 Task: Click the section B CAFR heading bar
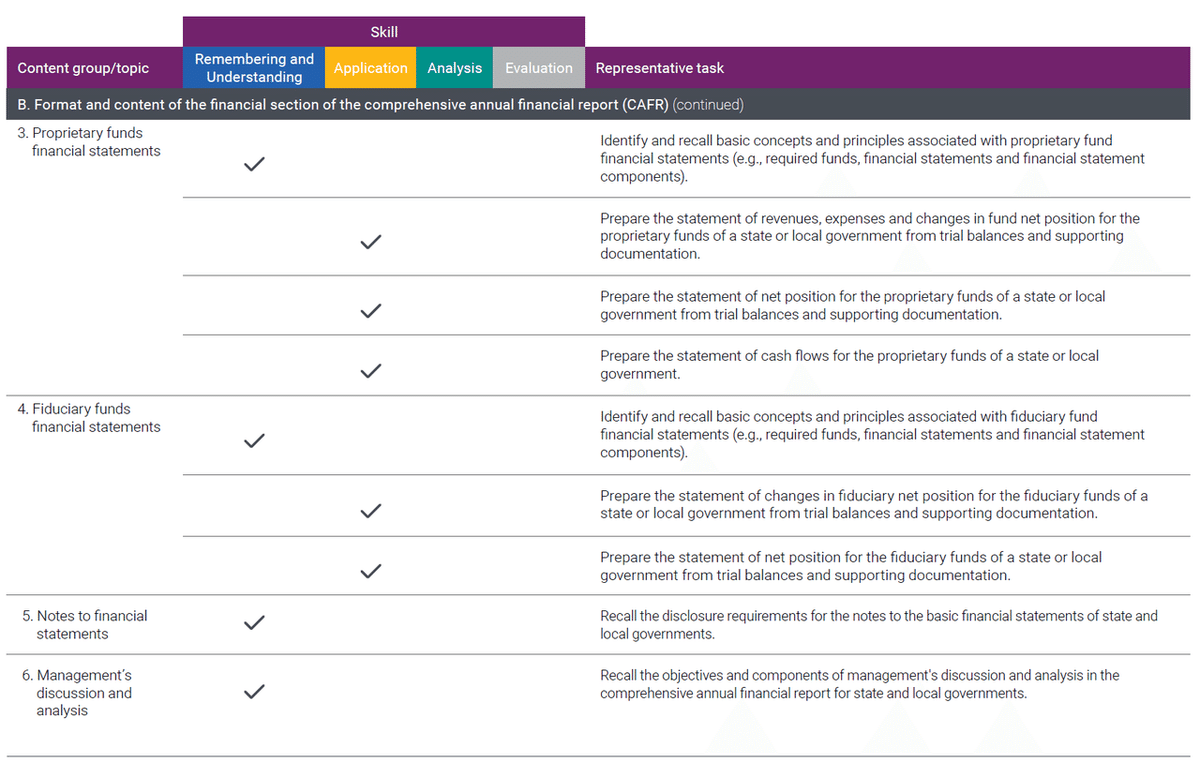tap(380, 104)
